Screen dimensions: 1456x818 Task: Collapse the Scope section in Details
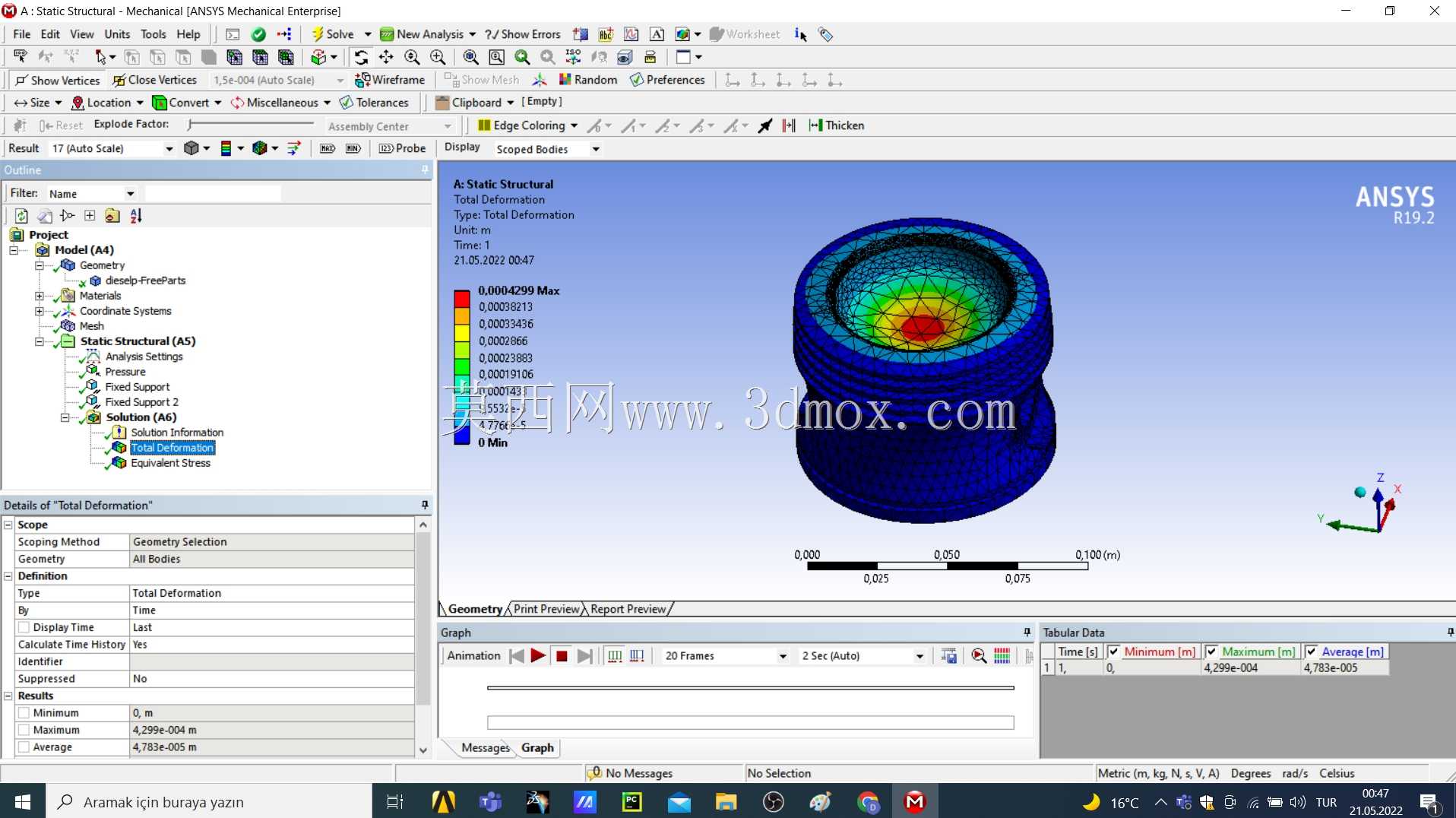click(8, 525)
